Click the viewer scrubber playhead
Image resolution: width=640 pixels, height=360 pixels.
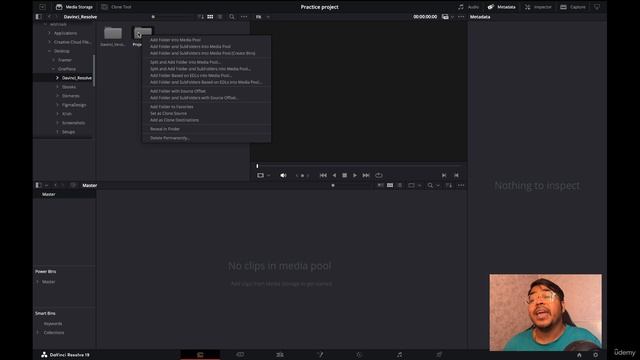tap(257, 166)
